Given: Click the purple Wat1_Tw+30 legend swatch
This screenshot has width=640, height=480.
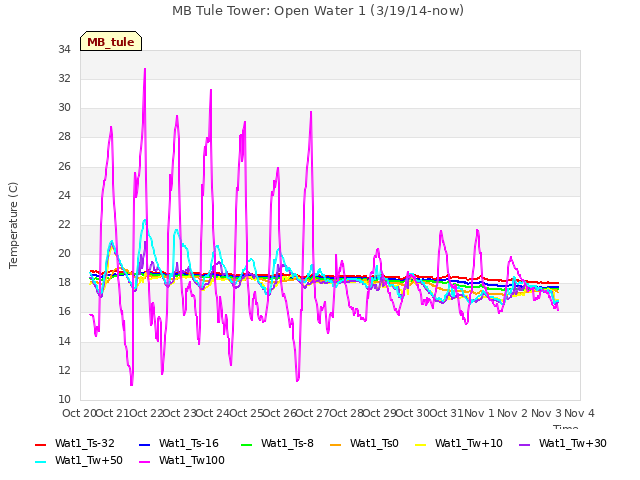Looking at the screenshot, I should (524, 444).
